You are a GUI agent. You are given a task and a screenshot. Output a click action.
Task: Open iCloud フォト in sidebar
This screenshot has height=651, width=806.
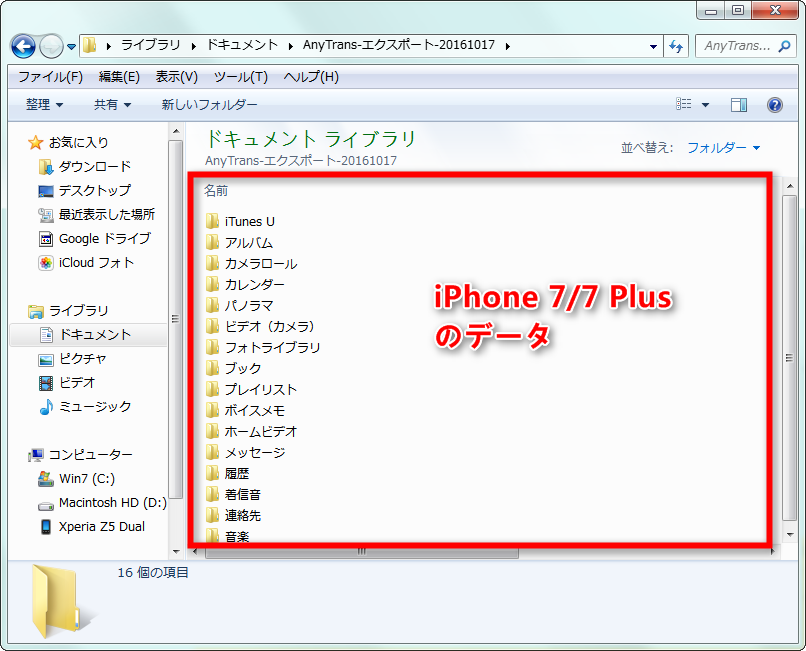[x=86, y=263]
